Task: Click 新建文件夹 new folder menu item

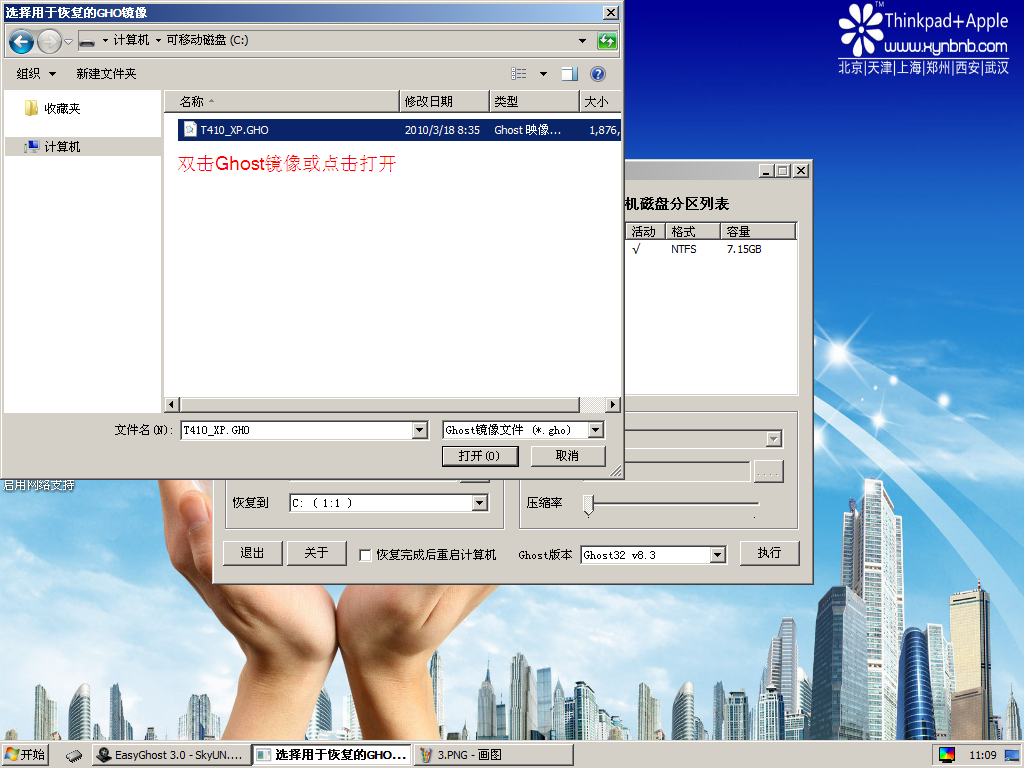Action: 106,74
